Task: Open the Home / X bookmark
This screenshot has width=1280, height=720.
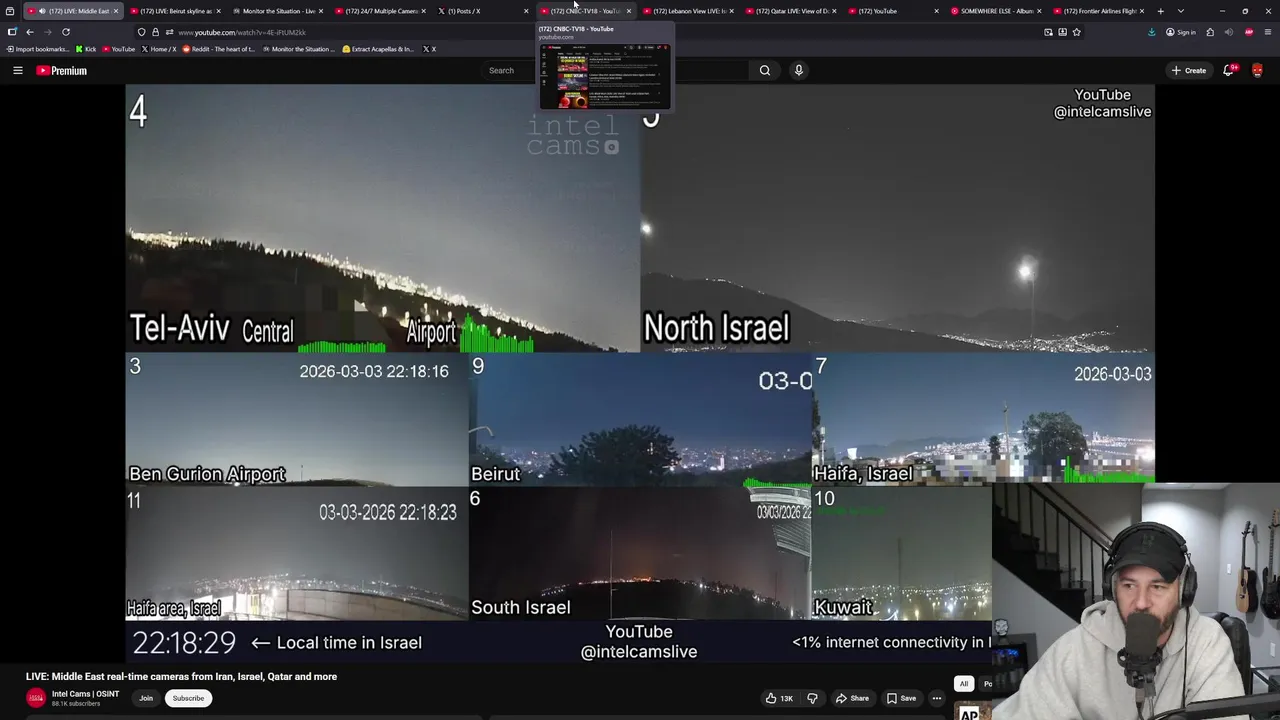Action: coord(158,49)
